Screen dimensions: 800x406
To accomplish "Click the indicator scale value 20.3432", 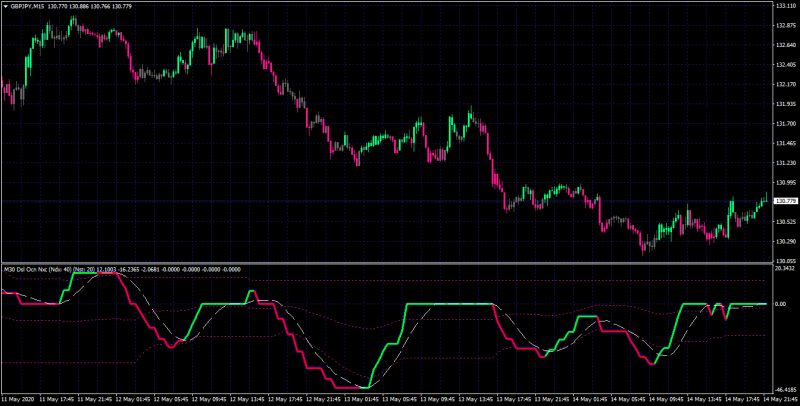I will click(x=786, y=268).
